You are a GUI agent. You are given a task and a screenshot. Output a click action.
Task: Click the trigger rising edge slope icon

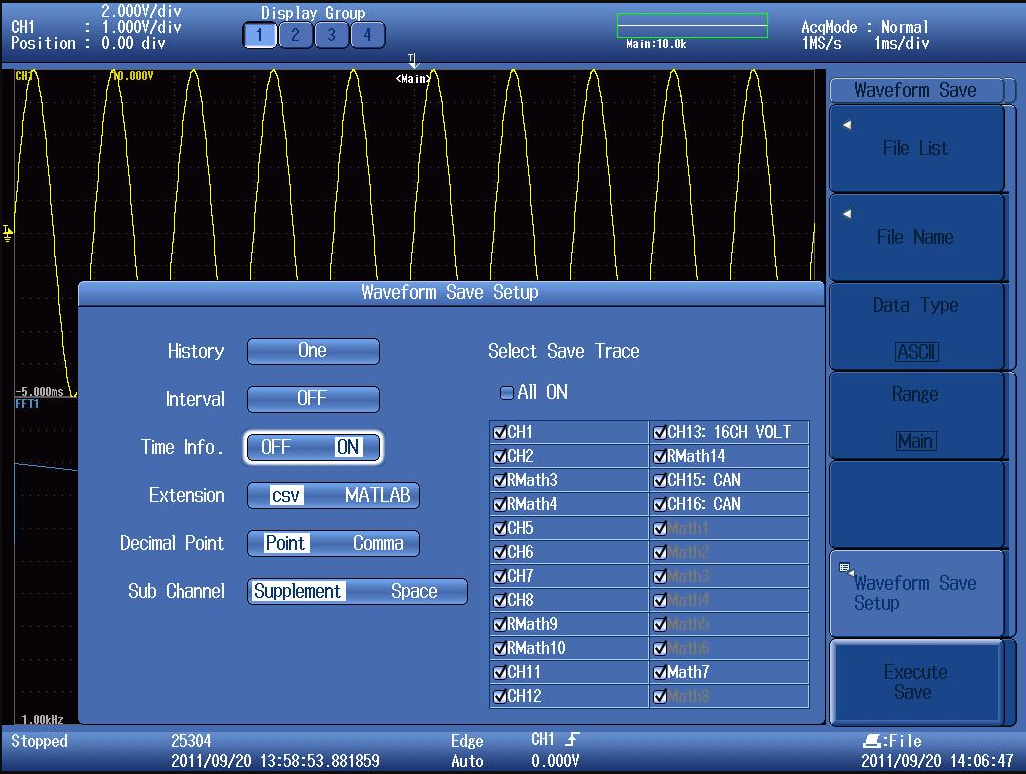[572, 740]
